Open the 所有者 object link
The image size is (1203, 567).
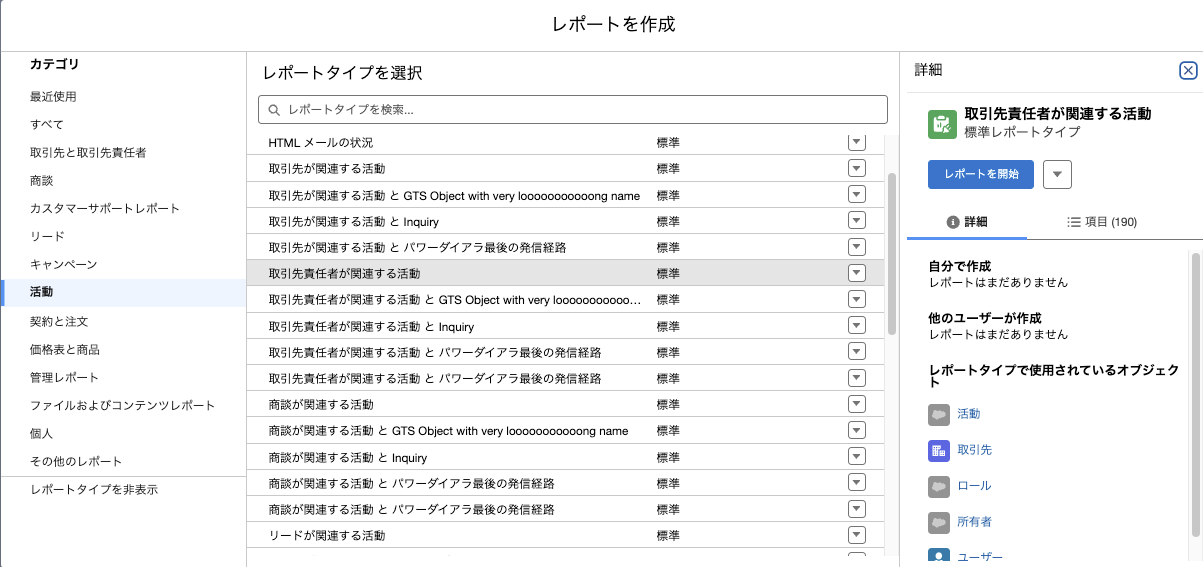click(974, 522)
